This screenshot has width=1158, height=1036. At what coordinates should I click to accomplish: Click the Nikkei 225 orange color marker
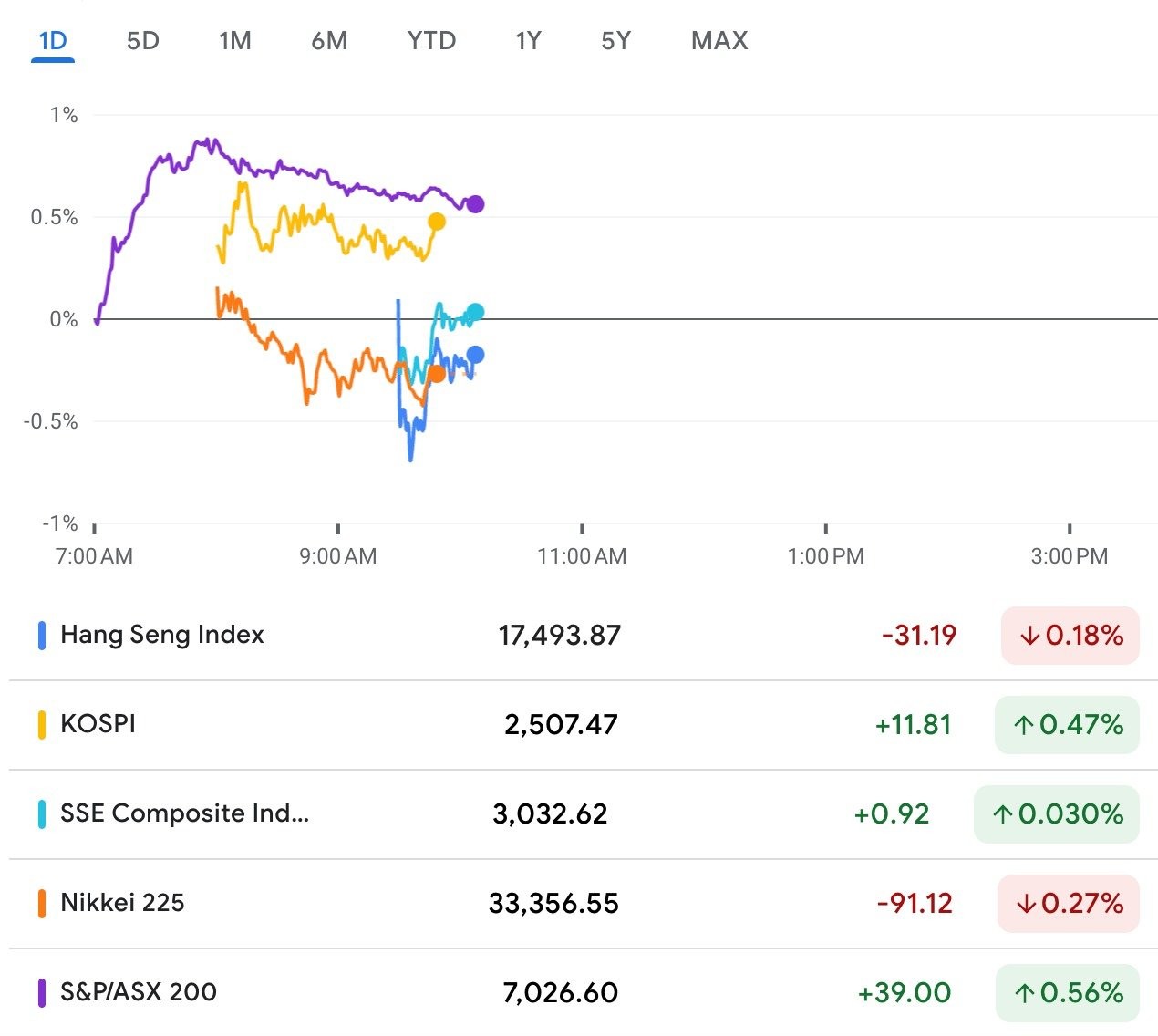point(42,904)
